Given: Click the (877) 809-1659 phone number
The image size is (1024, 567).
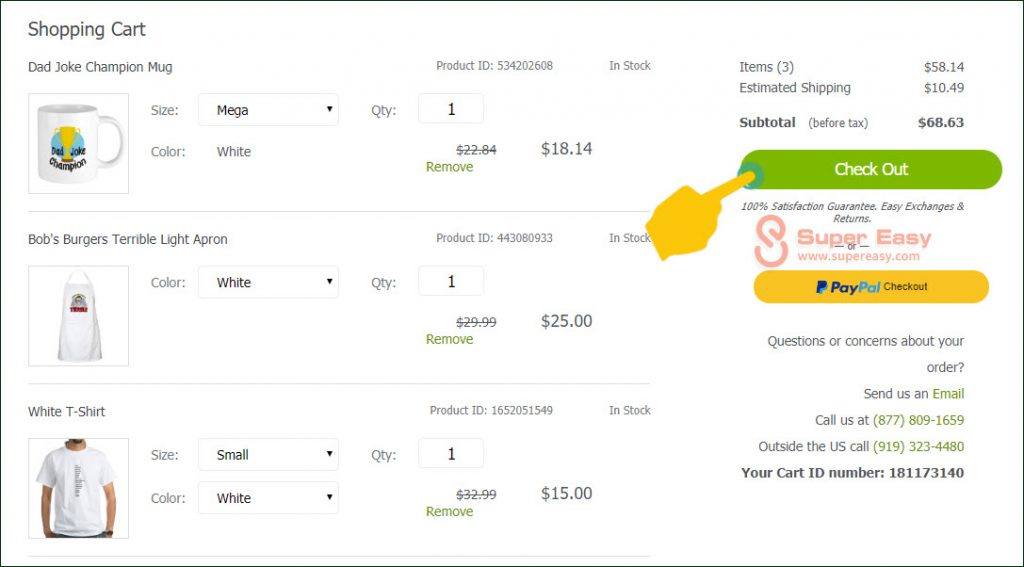Looking at the screenshot, I should [x=918, y=420].
